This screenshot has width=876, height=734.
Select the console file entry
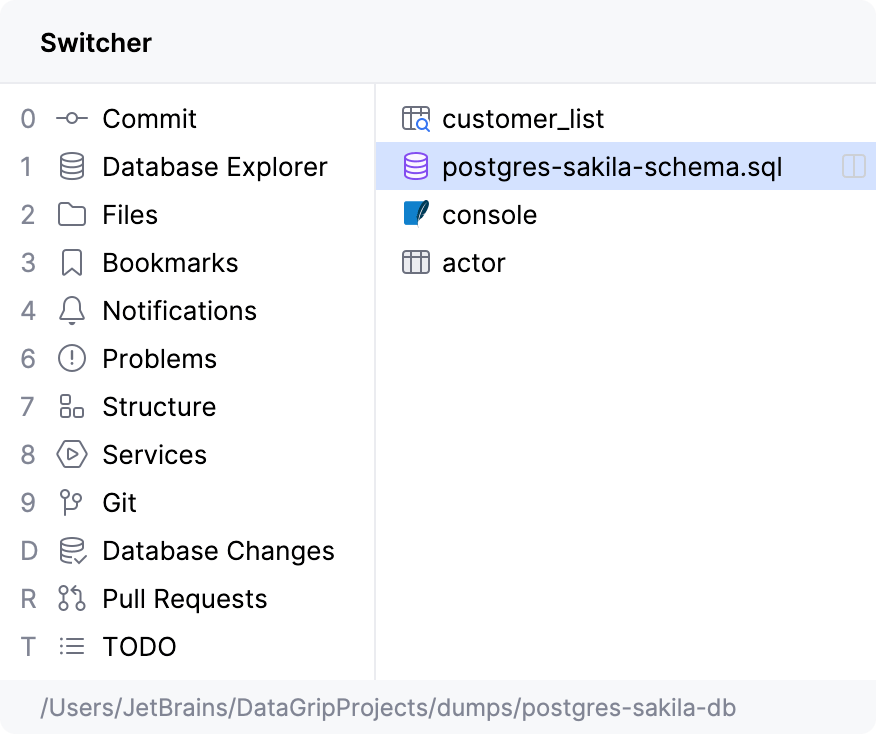(x=489, y=215)
